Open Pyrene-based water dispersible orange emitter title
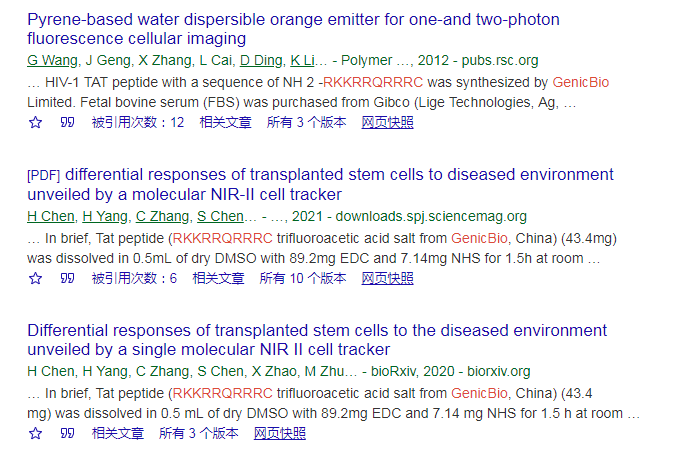Screen dimensions: 690x453 coord(293,29)
